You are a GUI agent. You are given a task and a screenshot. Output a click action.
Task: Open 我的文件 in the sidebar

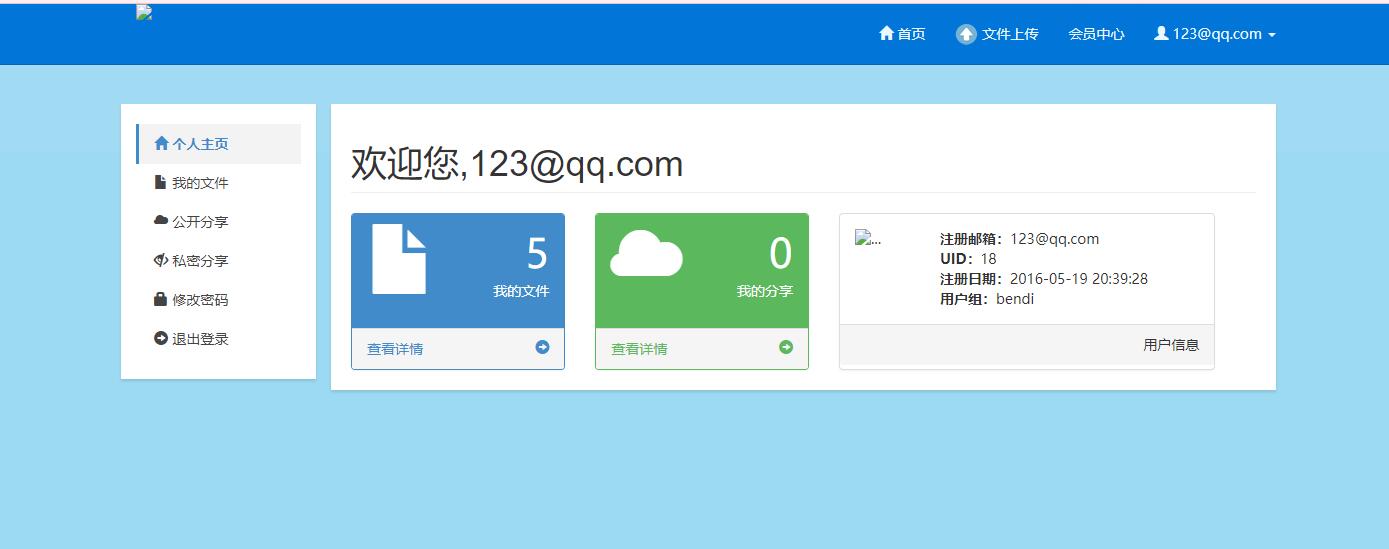click(200, 183)
